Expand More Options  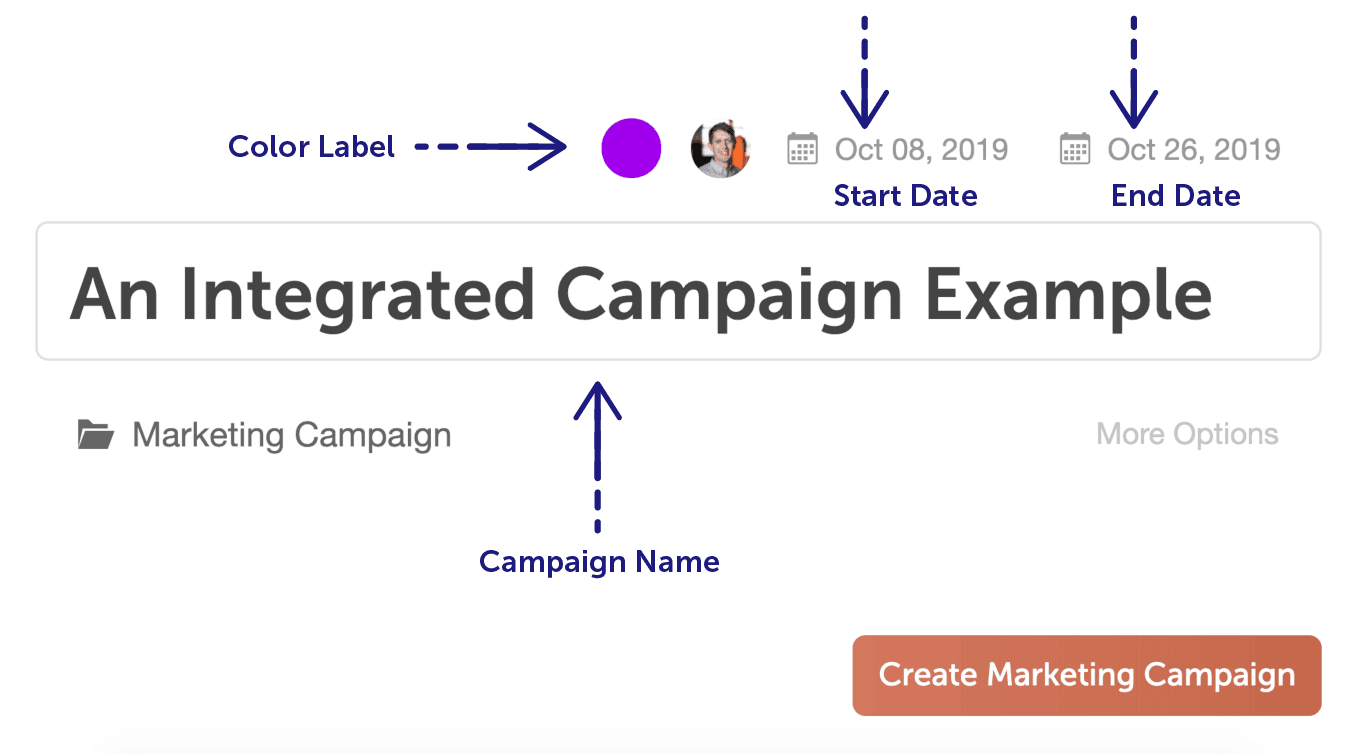1187,434
